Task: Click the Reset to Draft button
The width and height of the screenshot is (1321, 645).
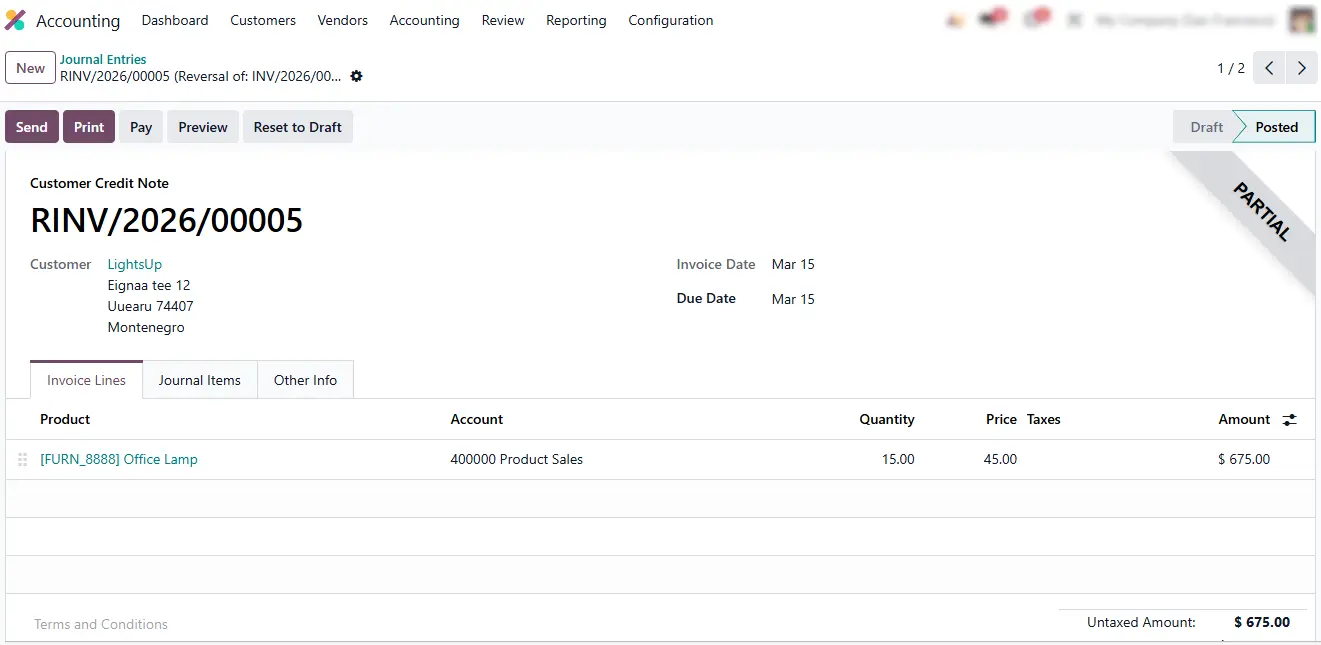Action: [x=297, y=127]
